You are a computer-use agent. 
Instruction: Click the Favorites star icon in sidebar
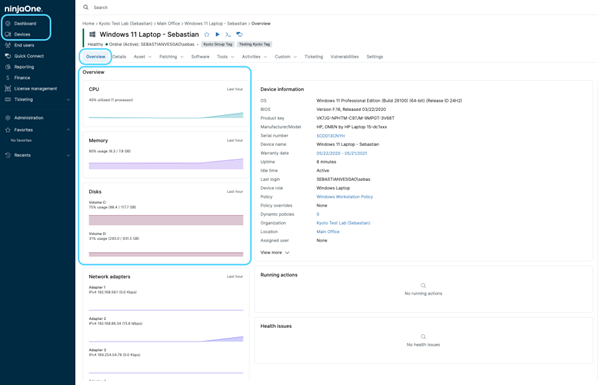[8, 130]
